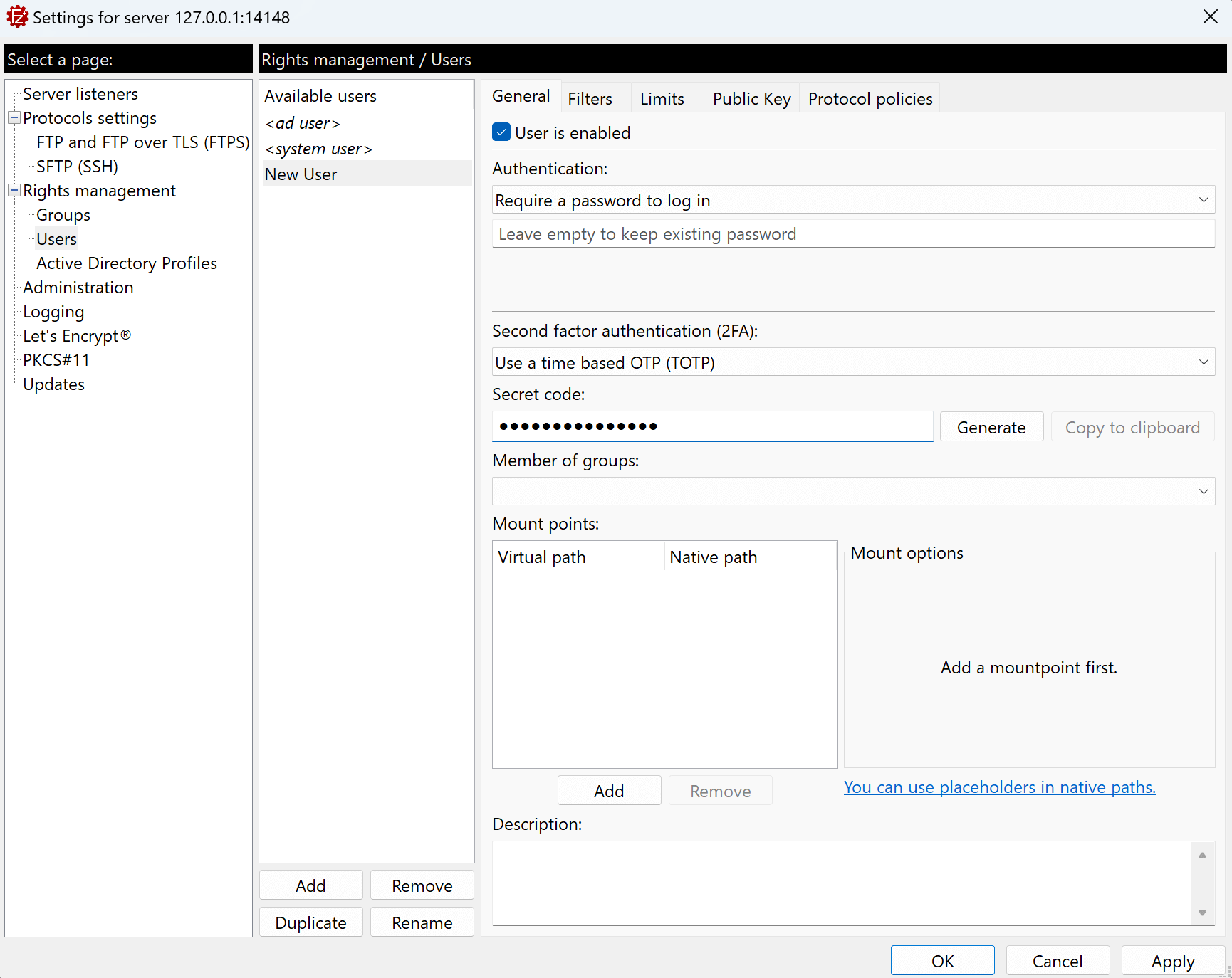Click Duplicate below the users list
The width and height of the screenshot is (1232, 978).
coord(310,922)
